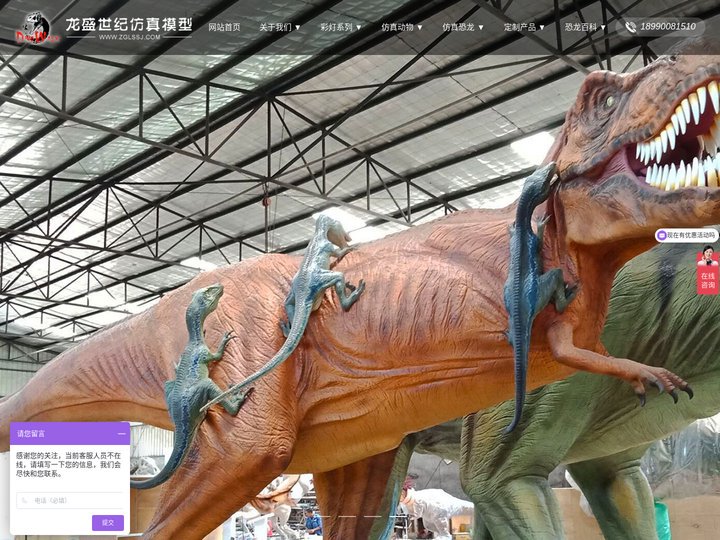The image size is (720, 540).
Task: Open the 网站首页 home page
Action: [x=224, y=27]
